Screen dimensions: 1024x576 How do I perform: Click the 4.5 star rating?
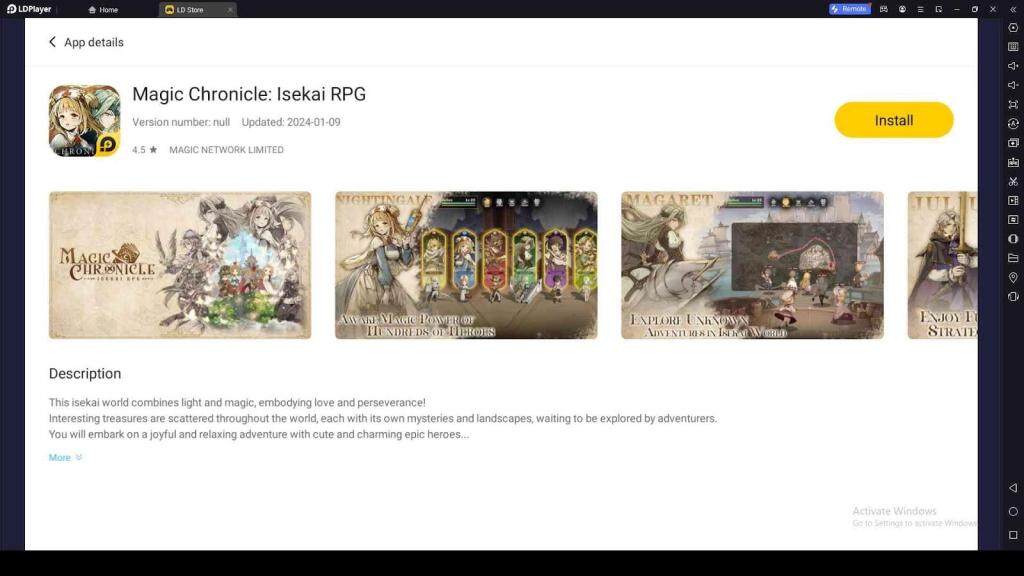pos(144,150)
